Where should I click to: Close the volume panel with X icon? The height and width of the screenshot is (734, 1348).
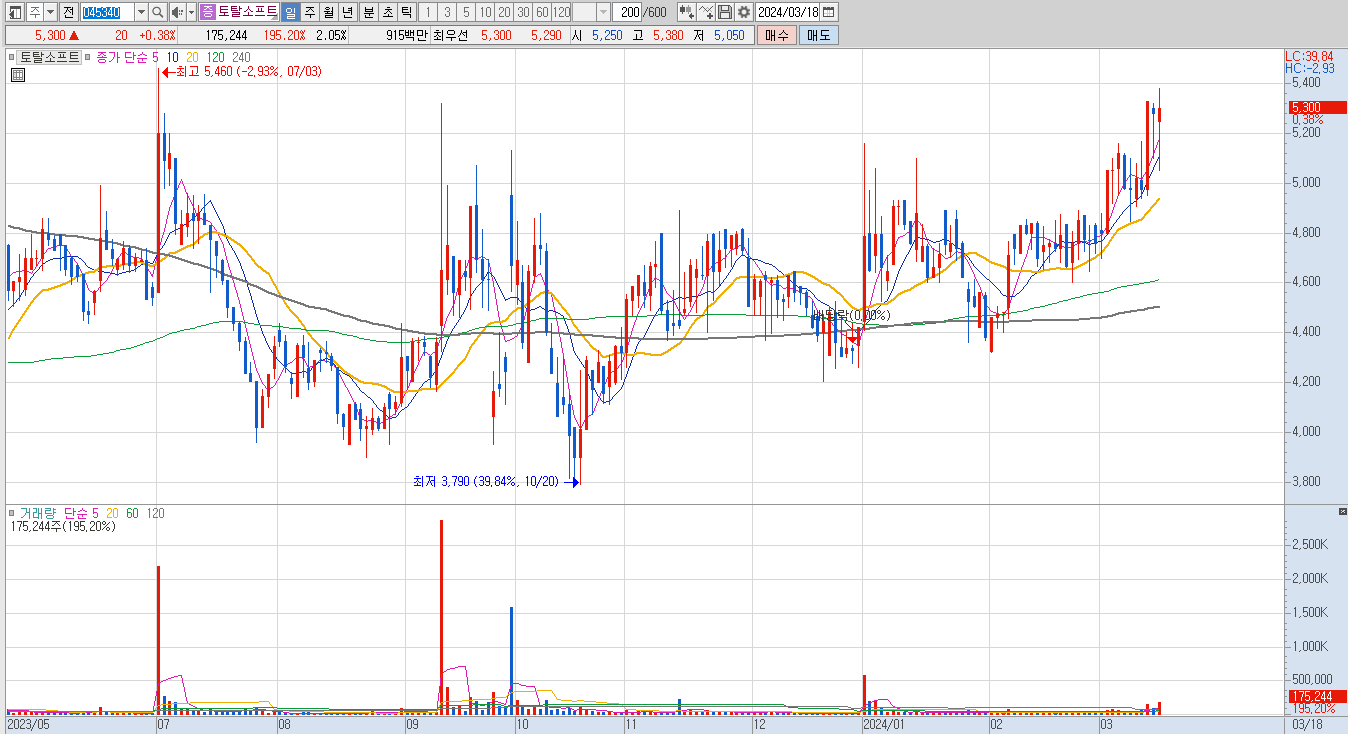tap(1343, 511)
